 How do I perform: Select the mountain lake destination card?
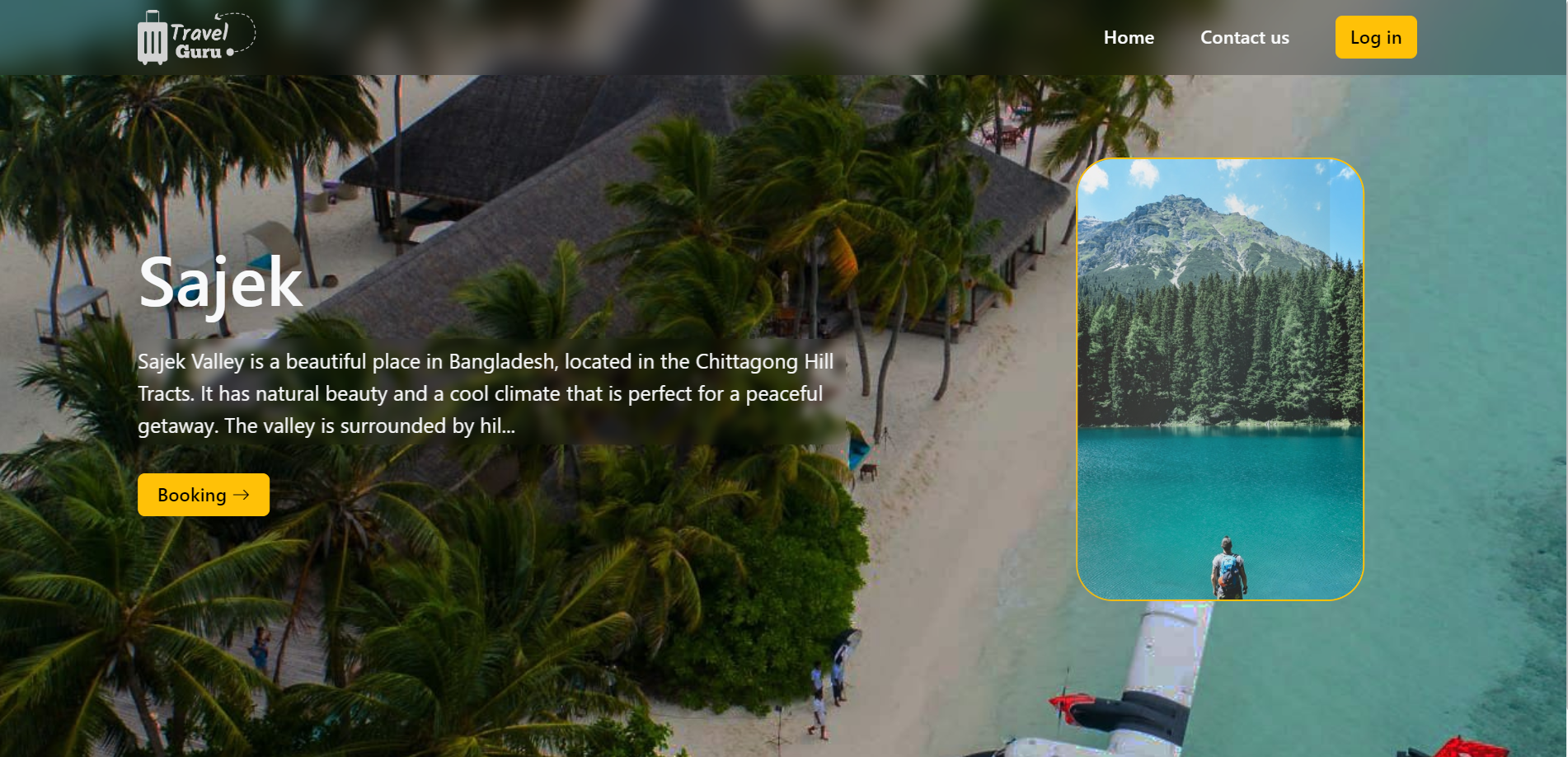point(1220,379)
